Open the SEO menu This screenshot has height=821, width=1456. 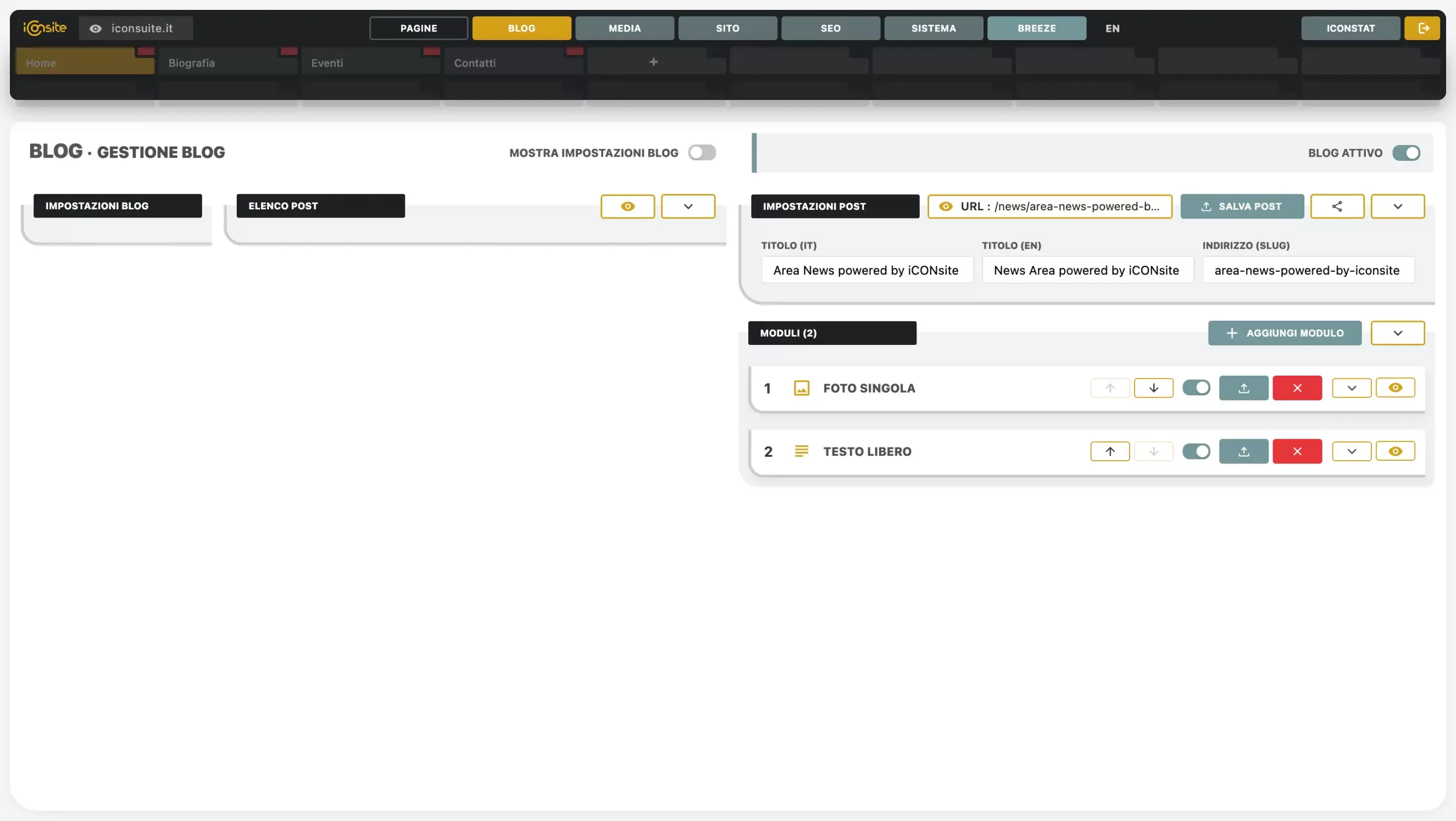pyautogui.click(x=830, y=28)
